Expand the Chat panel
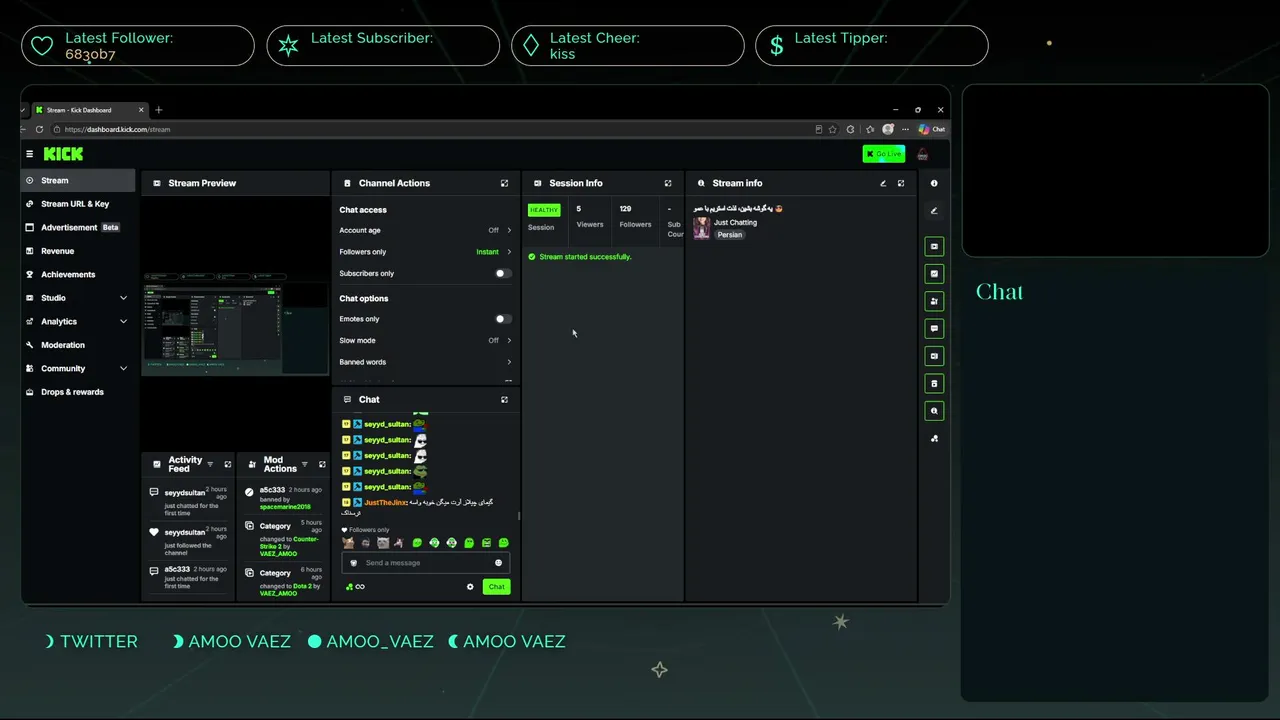Screen dimensions: 1280x720 click(504, 399)
